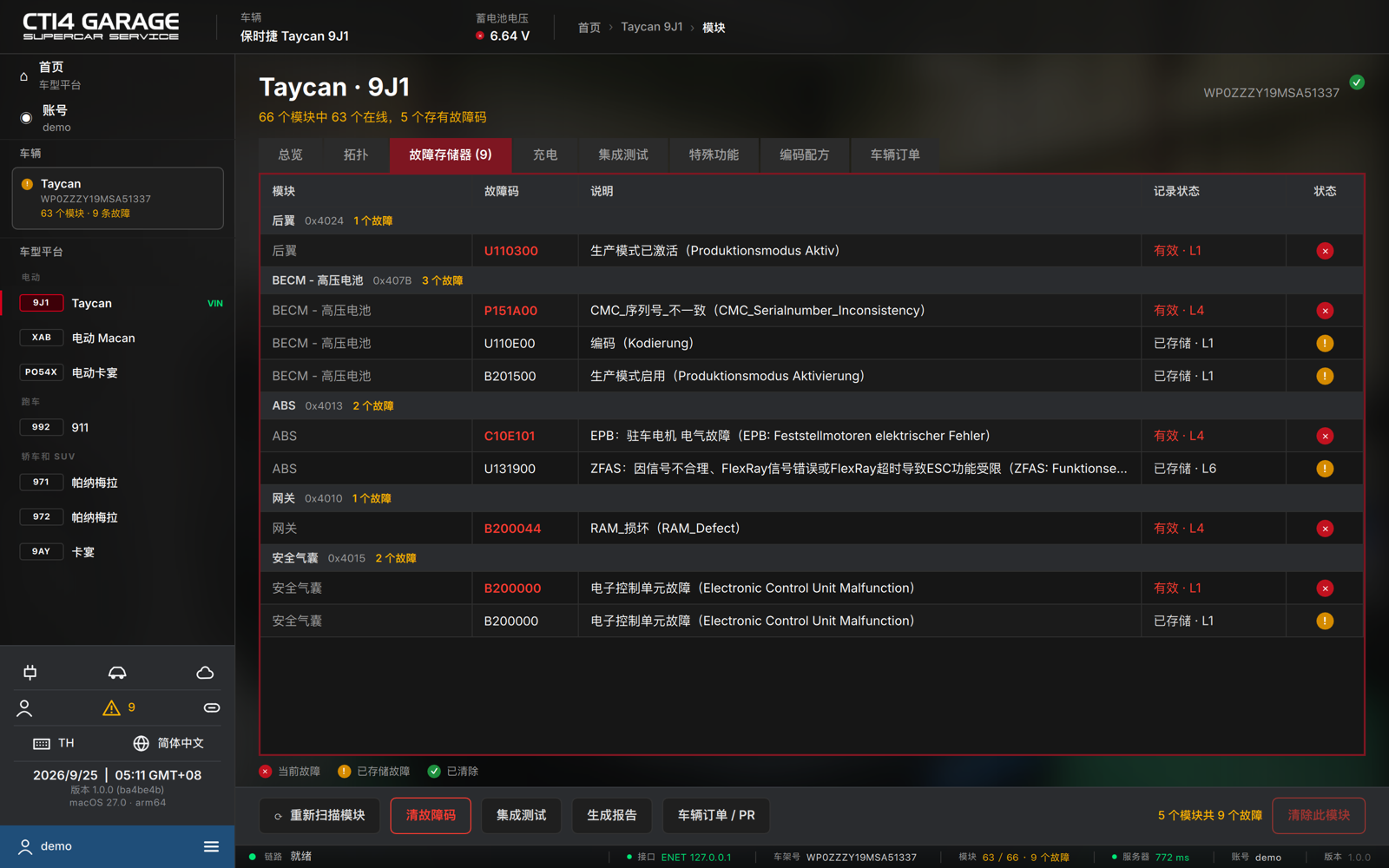The image size is (1389, 868).
Task: Click the 清除此模块 button
Action: (1319, 816)
